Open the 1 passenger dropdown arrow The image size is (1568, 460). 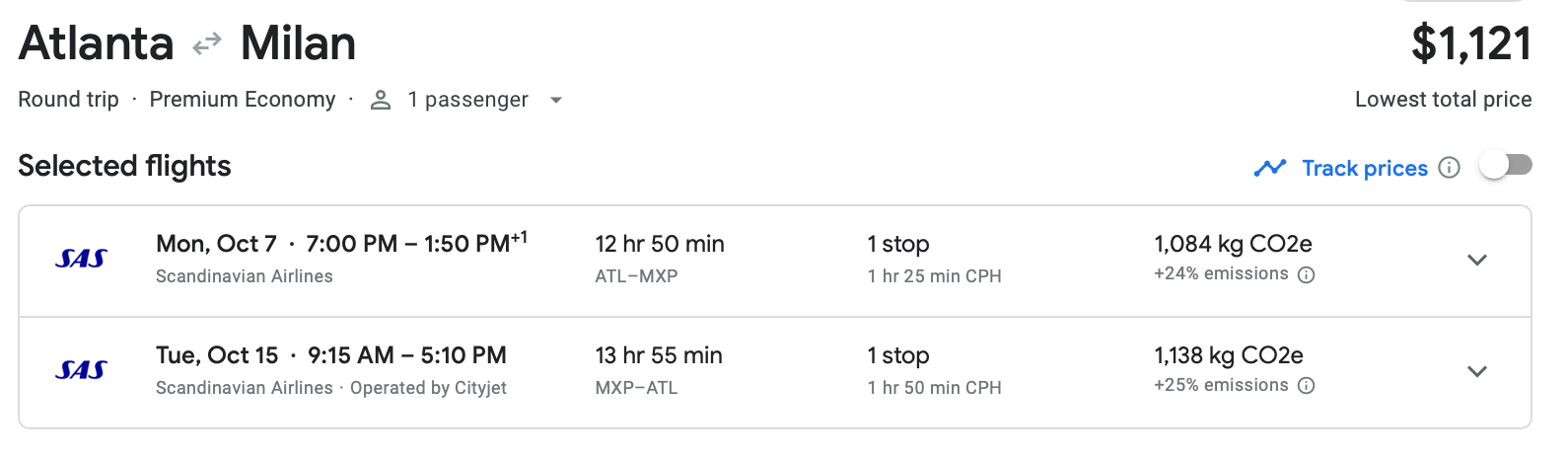pyautogui.click(x=556, y=101)
